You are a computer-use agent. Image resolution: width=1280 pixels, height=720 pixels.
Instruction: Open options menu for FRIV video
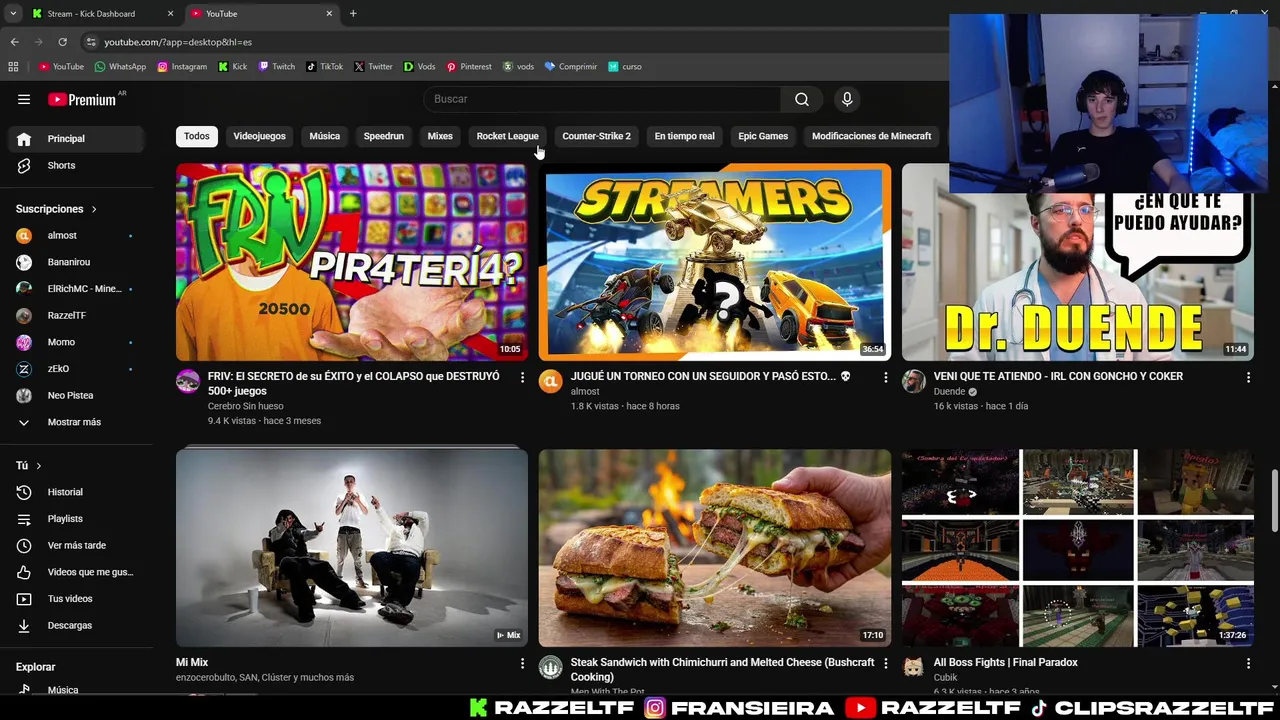522,377
